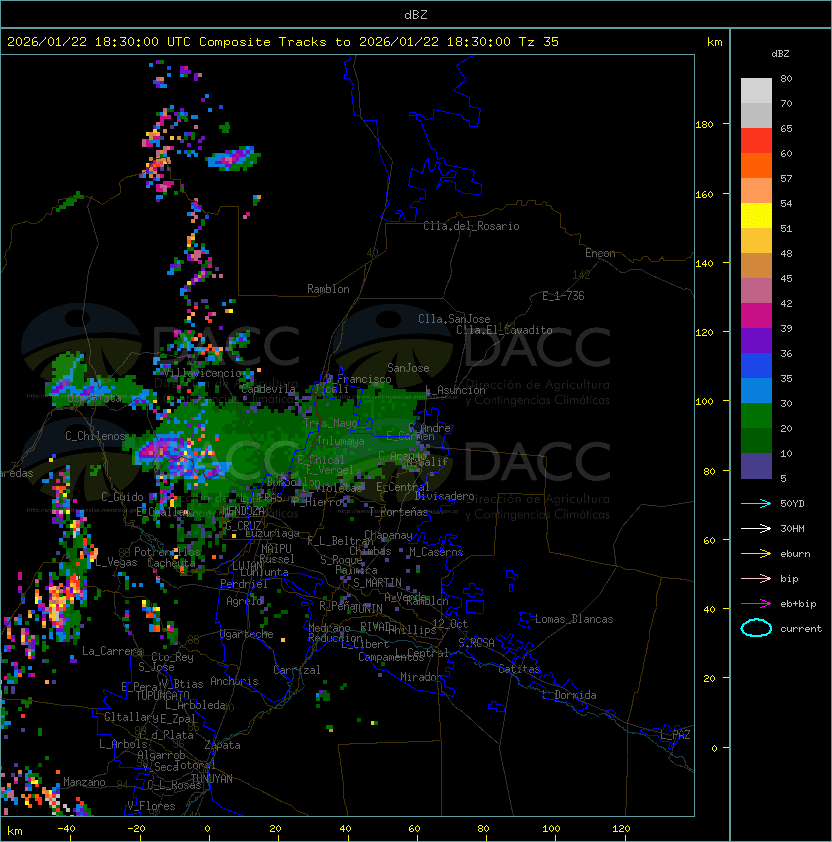Click the pink bip arrow in legend

coord(756,578)
